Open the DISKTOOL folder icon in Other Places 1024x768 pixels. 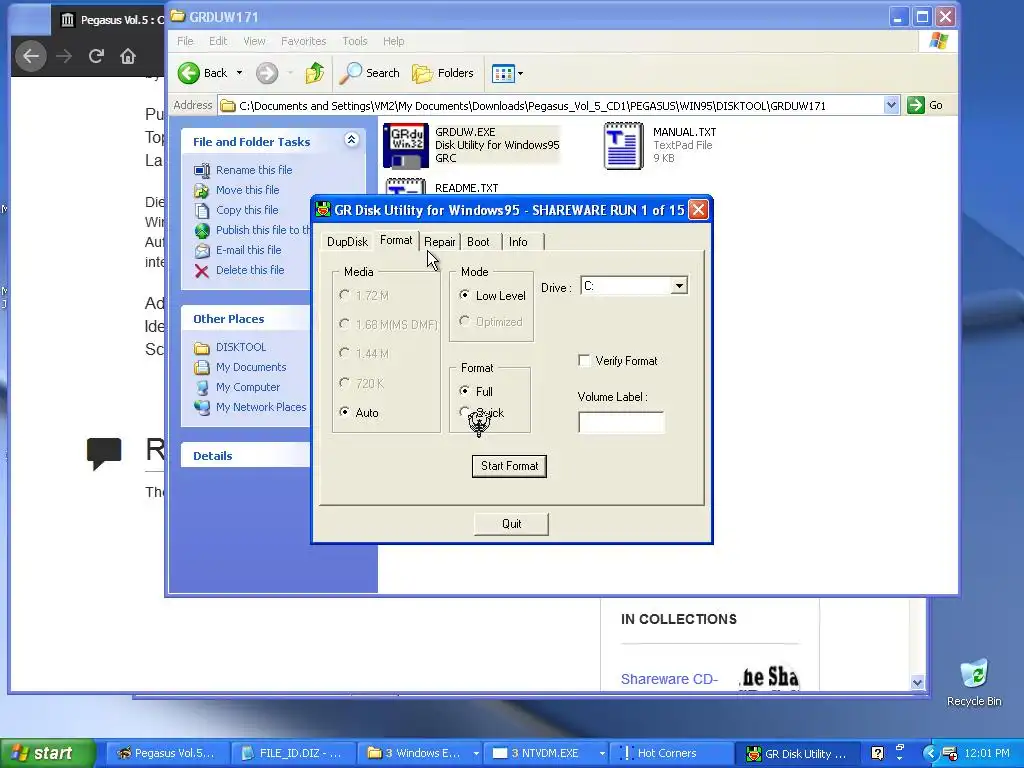202,347
